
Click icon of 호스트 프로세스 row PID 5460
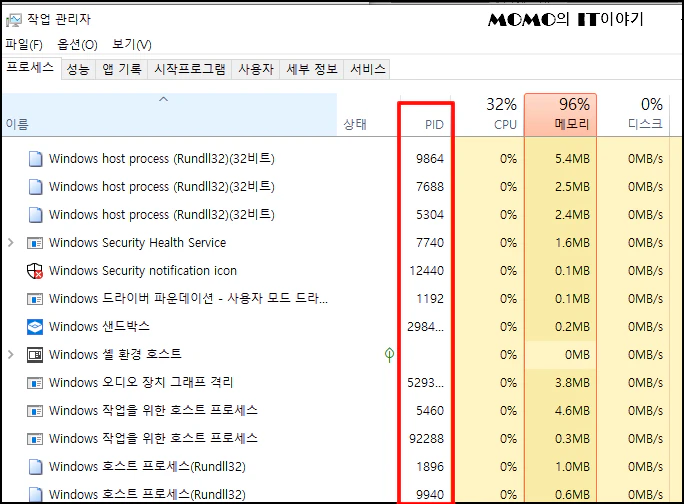[x=35, y=411]
